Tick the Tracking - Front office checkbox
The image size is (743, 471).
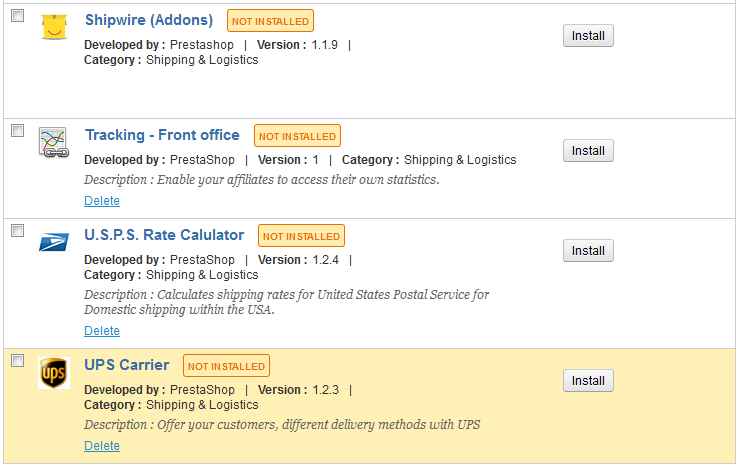(17, 131)
